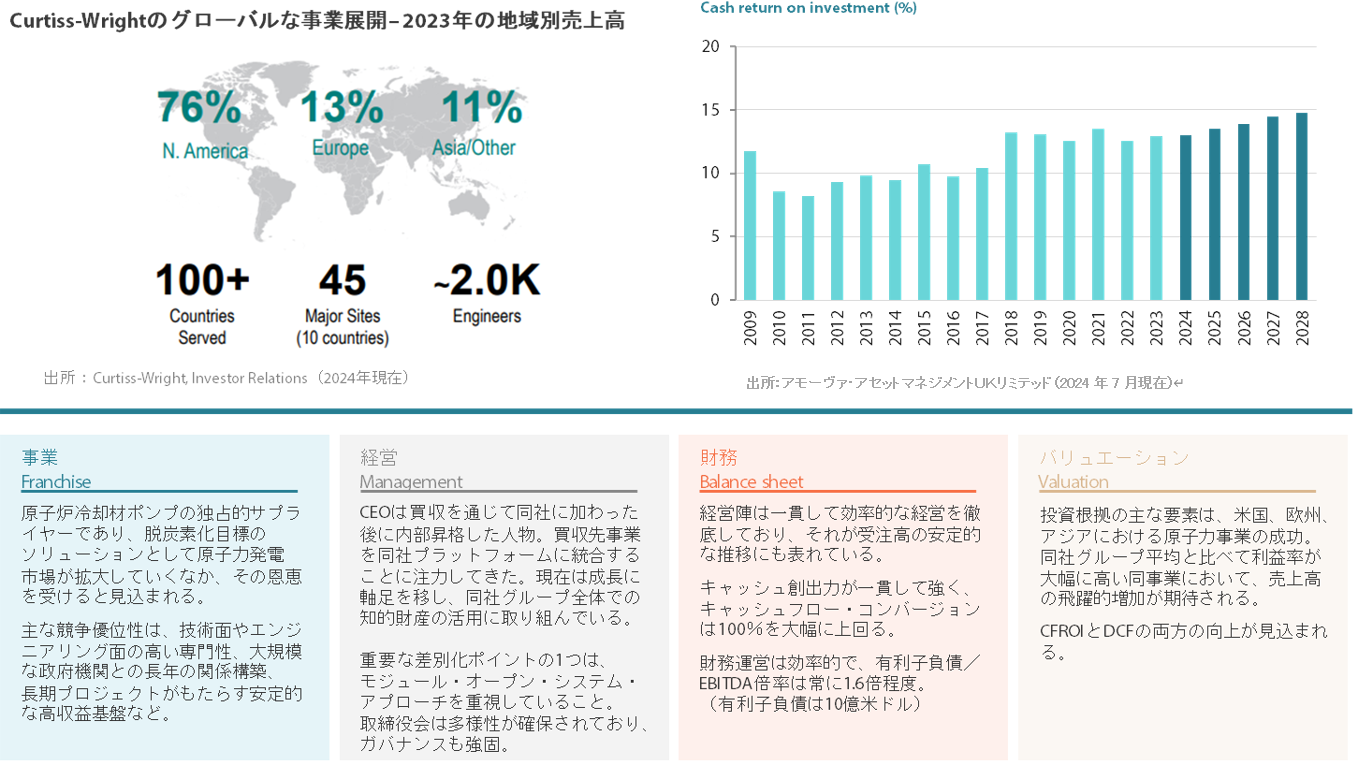Select the '15' y-axis value
Image resolution: width=1354 pixels, height=765 pixels.
(x=711, y=110)
